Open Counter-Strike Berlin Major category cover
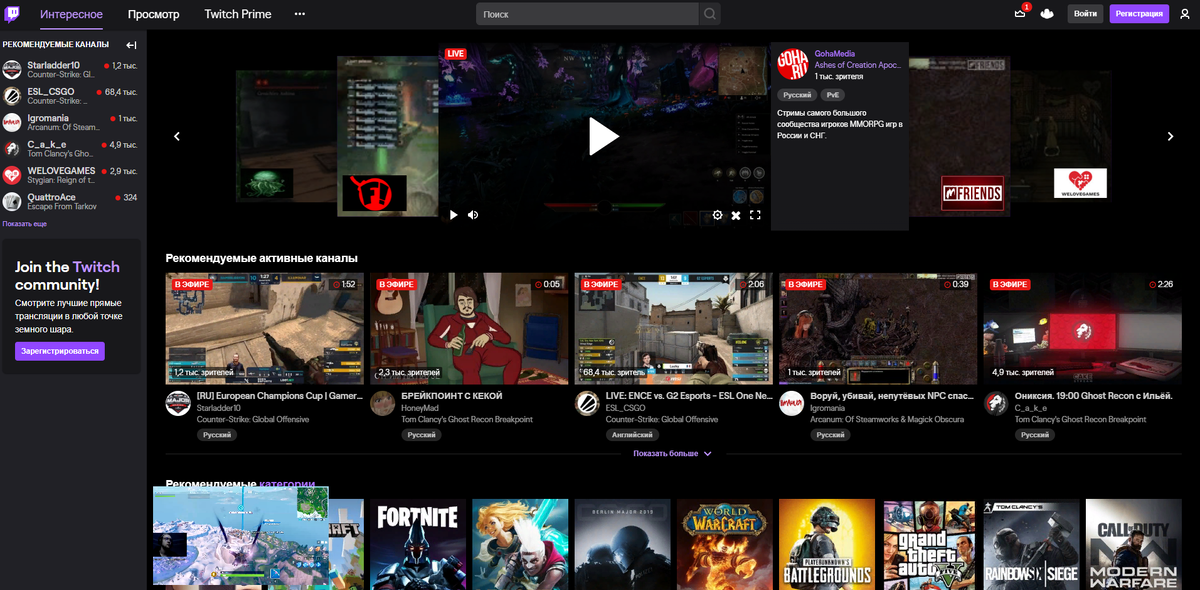The height and width of the screenshot is (590, 1200). (x=622, y=545)
